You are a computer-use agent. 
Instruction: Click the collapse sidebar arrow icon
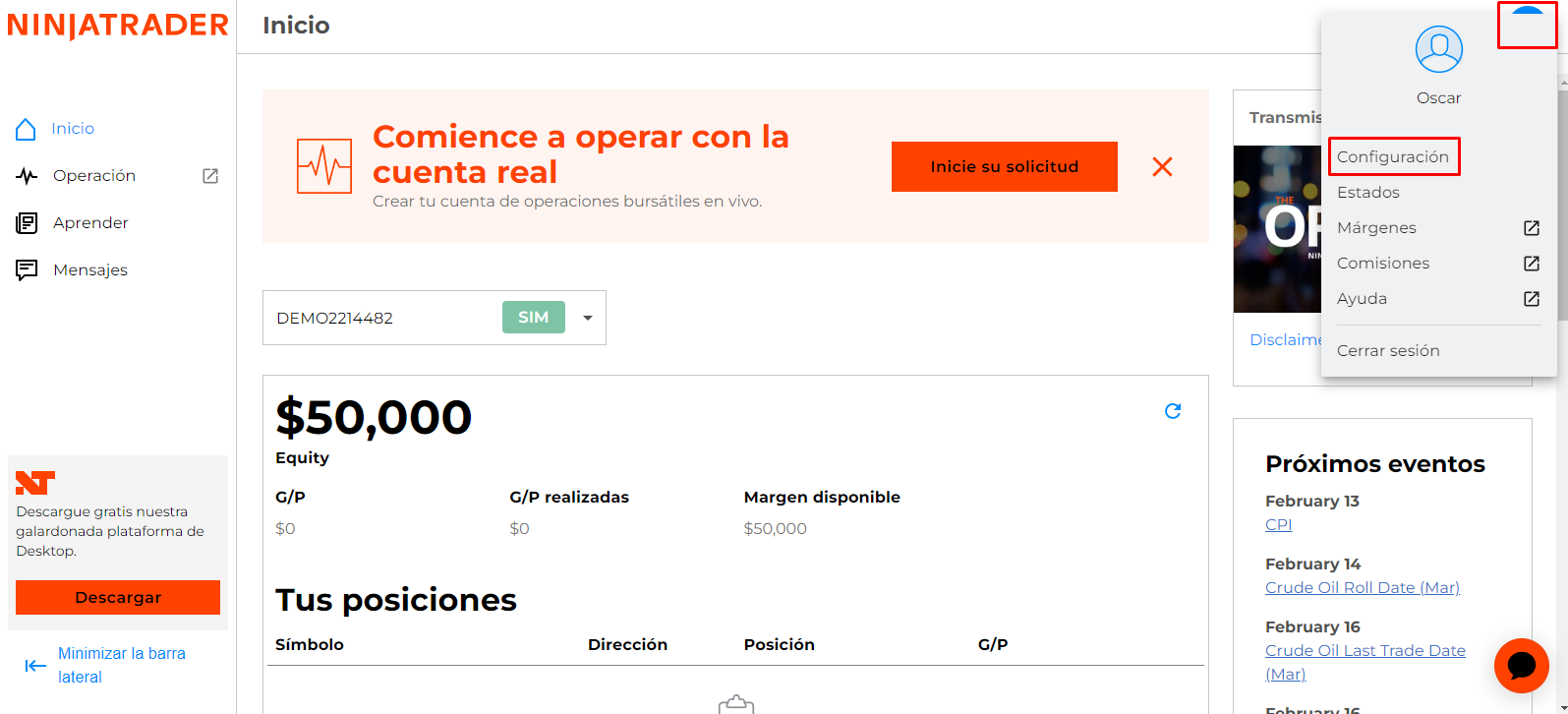(35, 666)
